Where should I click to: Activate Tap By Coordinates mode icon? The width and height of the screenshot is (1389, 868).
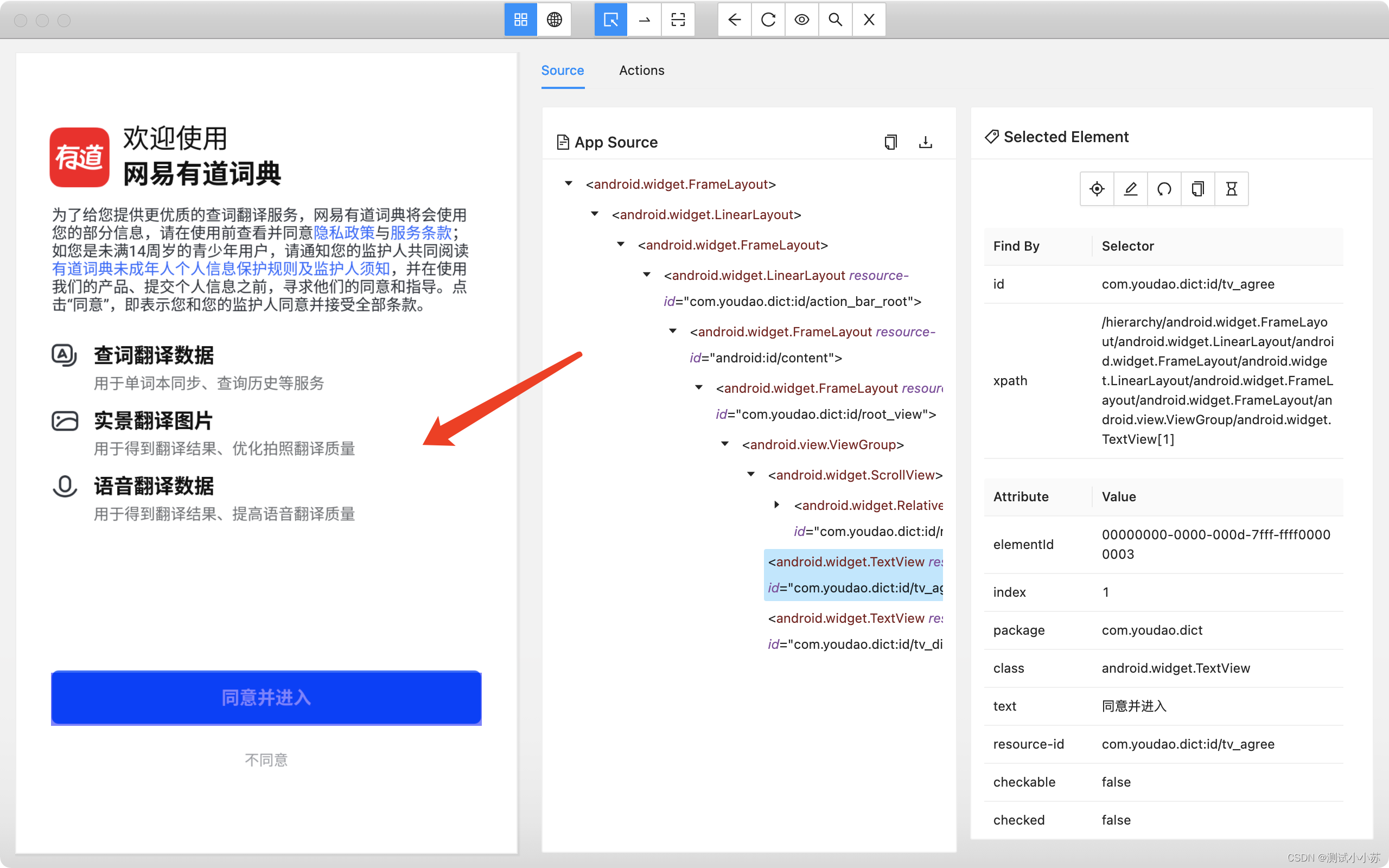point(678,20)
